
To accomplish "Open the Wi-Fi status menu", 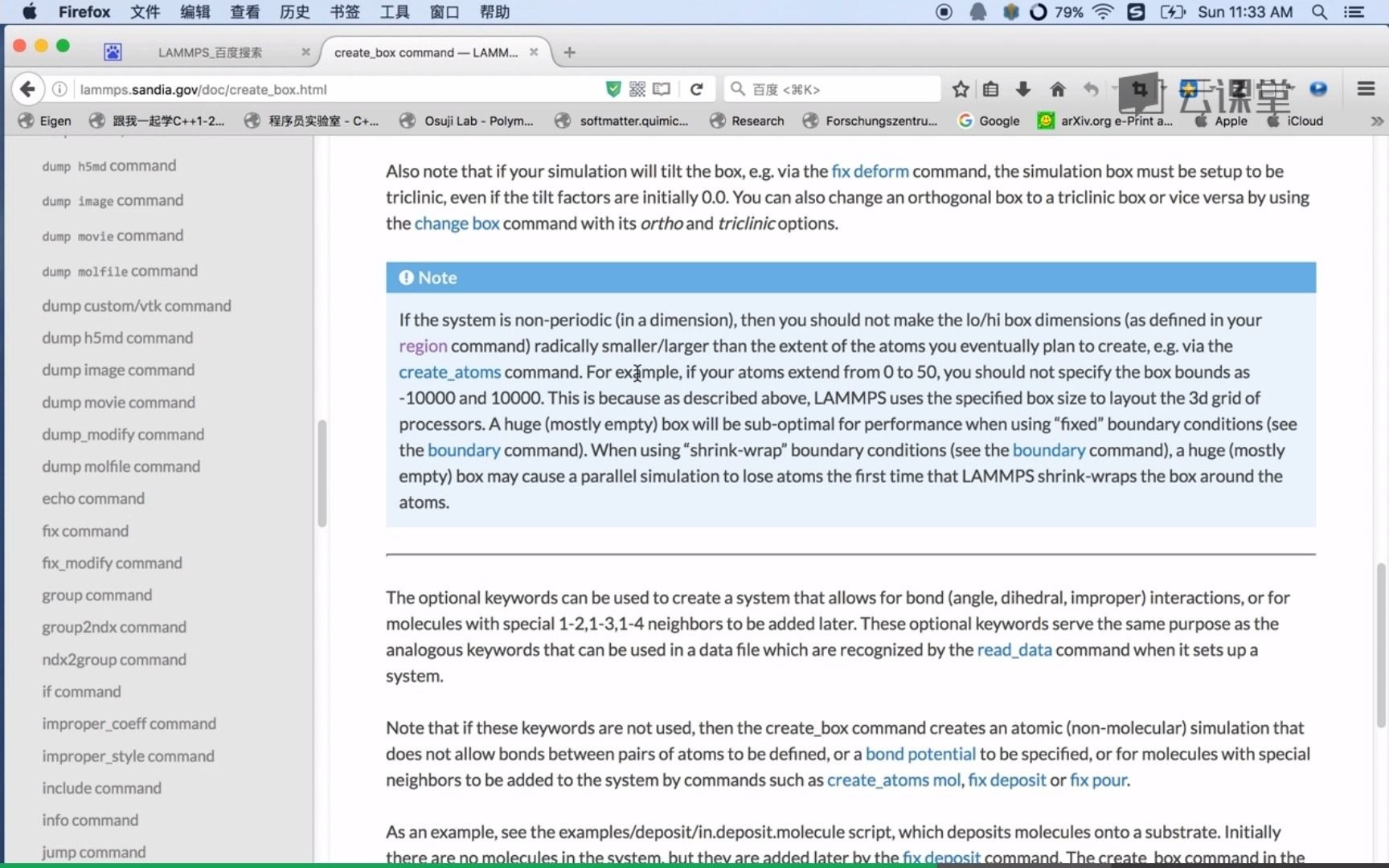I will (1103, 12).
